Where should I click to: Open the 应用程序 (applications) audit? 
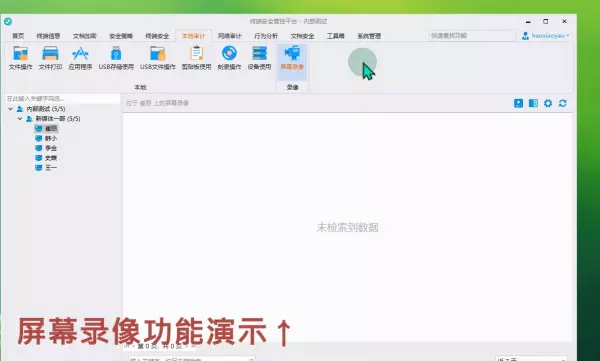pyautogui.click(x=80, y=58)
